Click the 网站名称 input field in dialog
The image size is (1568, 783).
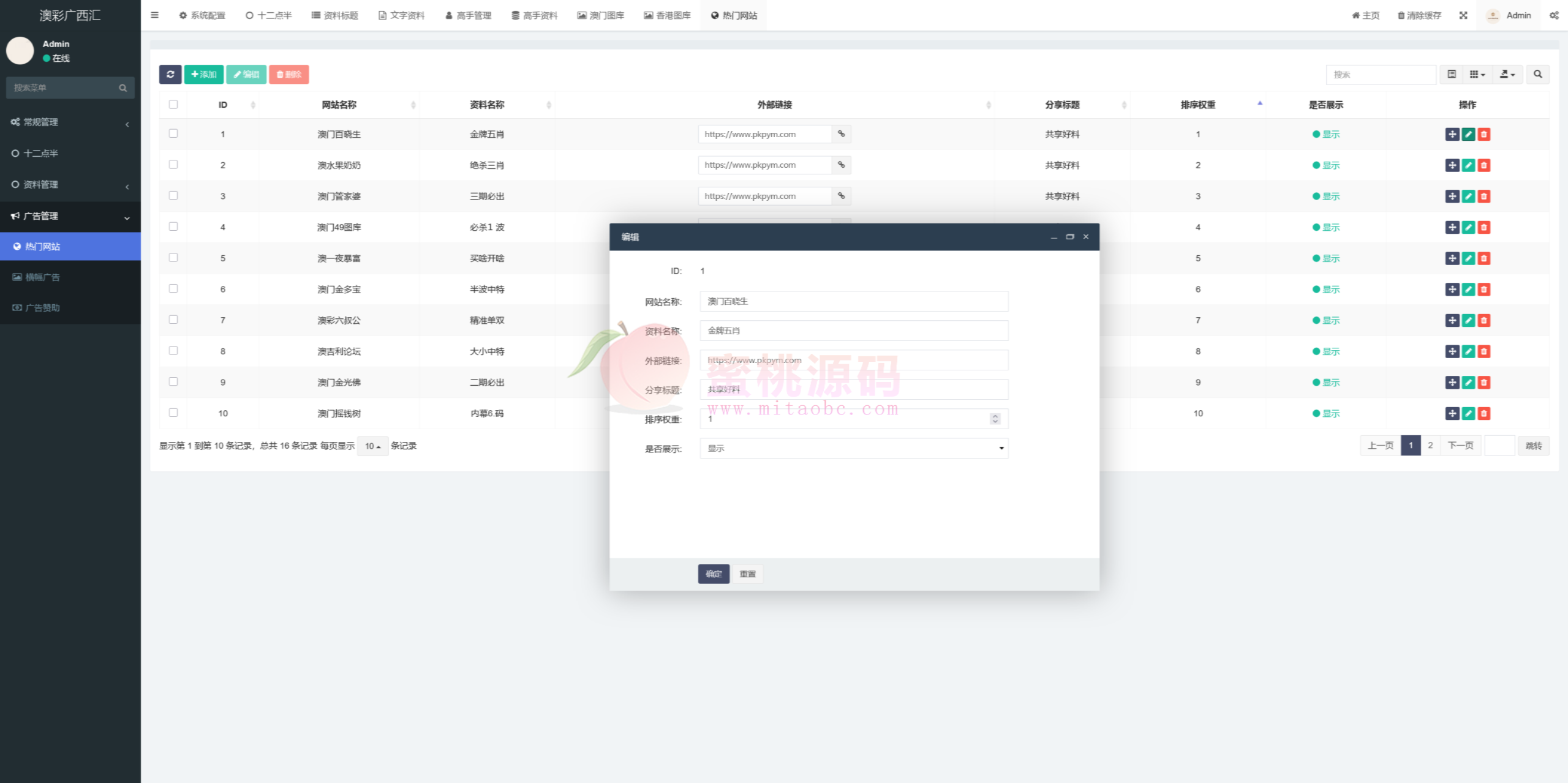(x=854, y=301)
